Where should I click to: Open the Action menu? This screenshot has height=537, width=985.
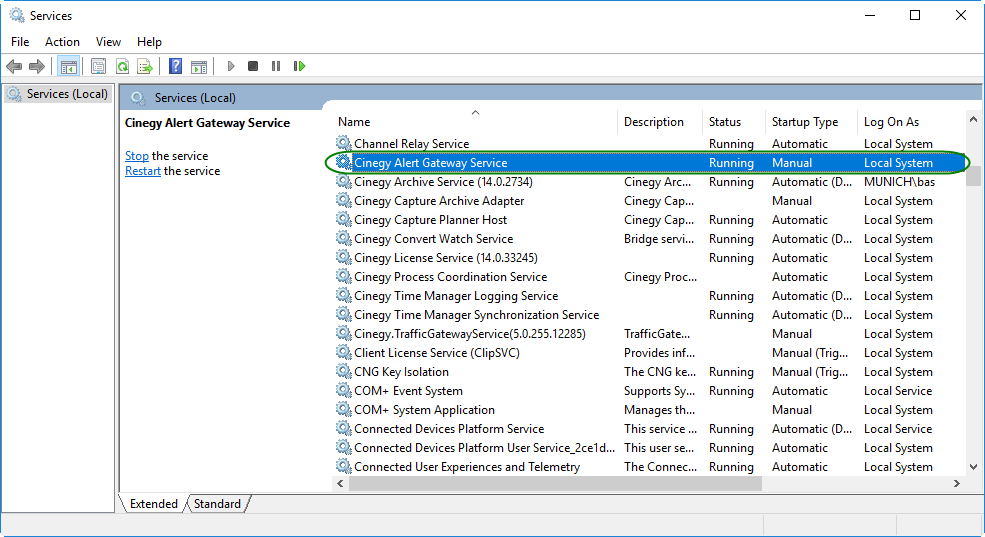pos(62,41)
